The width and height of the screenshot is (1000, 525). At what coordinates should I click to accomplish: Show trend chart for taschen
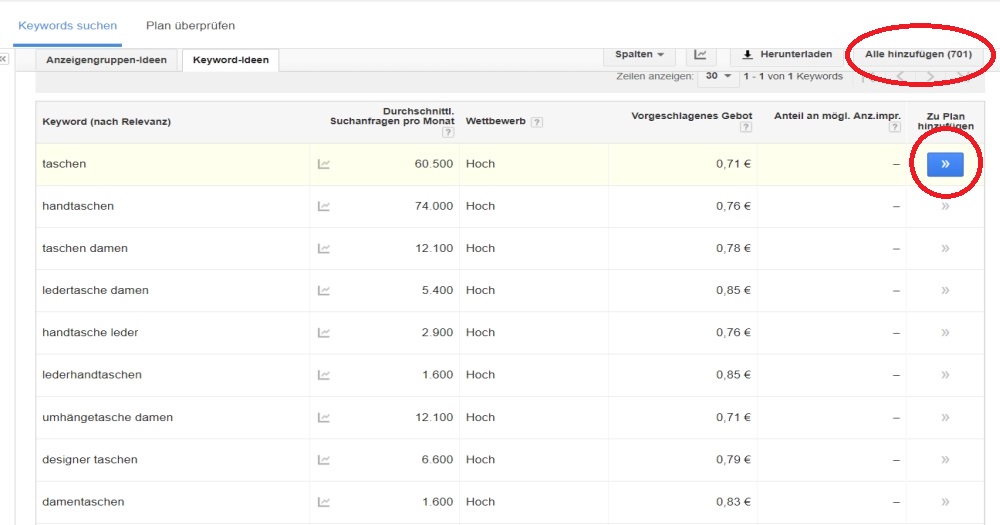coord(324,164)
